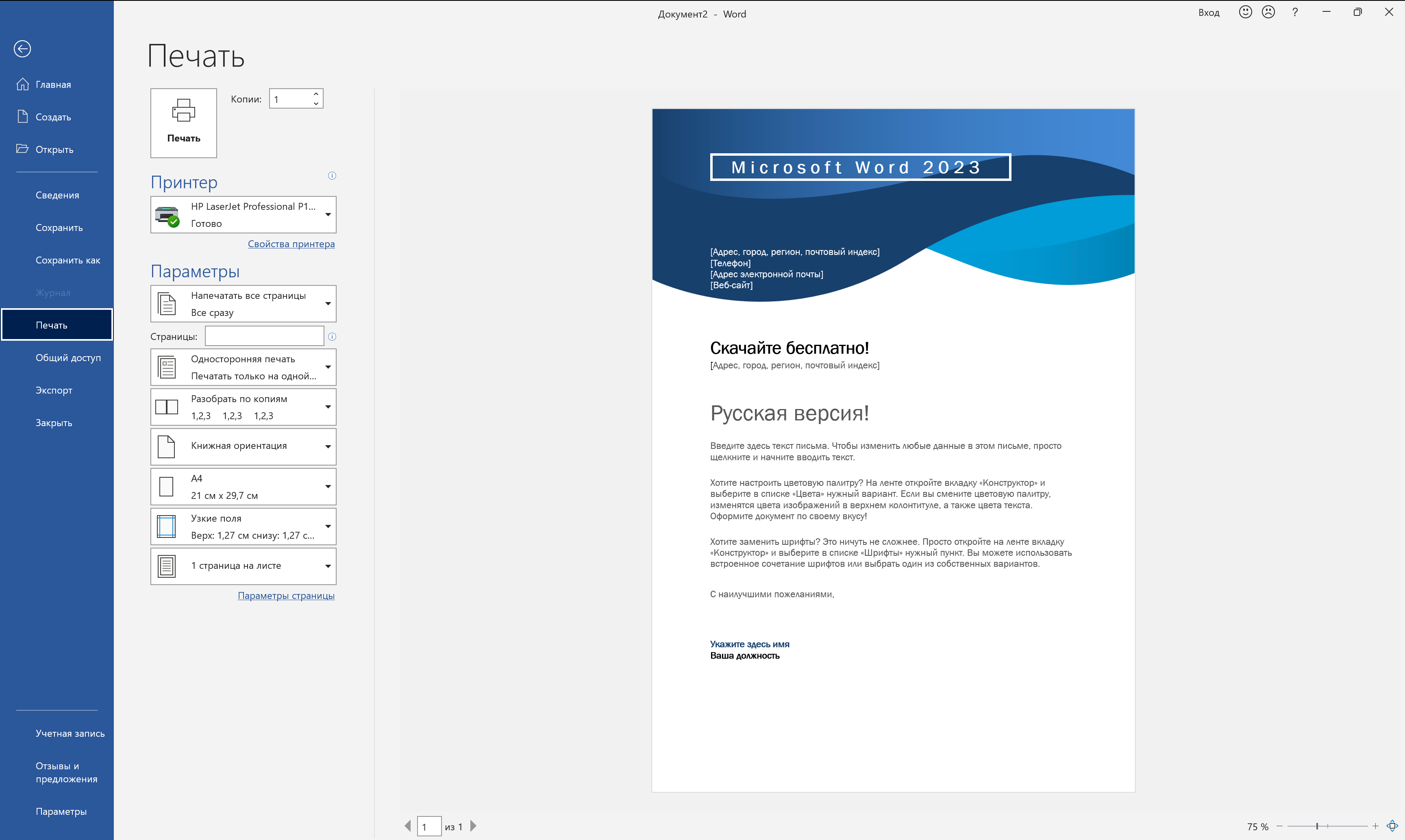This screenshot has width=1405, height=840.
Task: Expand the Книжная ориентация dropdown
Action: point(244,446)
